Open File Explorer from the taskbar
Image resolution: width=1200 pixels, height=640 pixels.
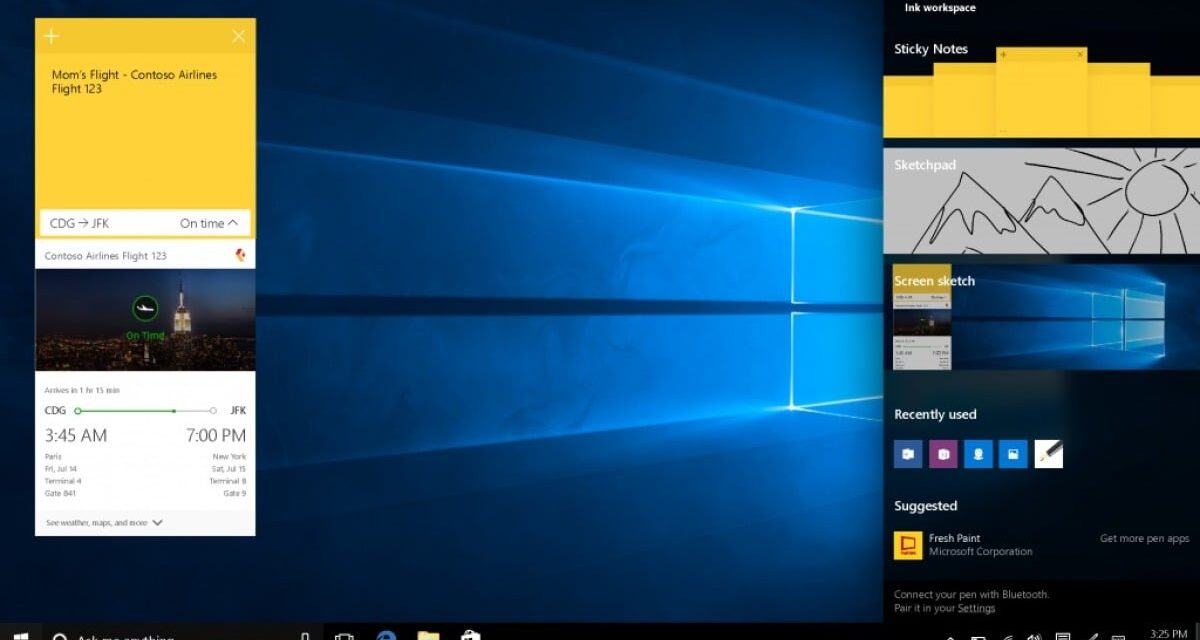428,635
